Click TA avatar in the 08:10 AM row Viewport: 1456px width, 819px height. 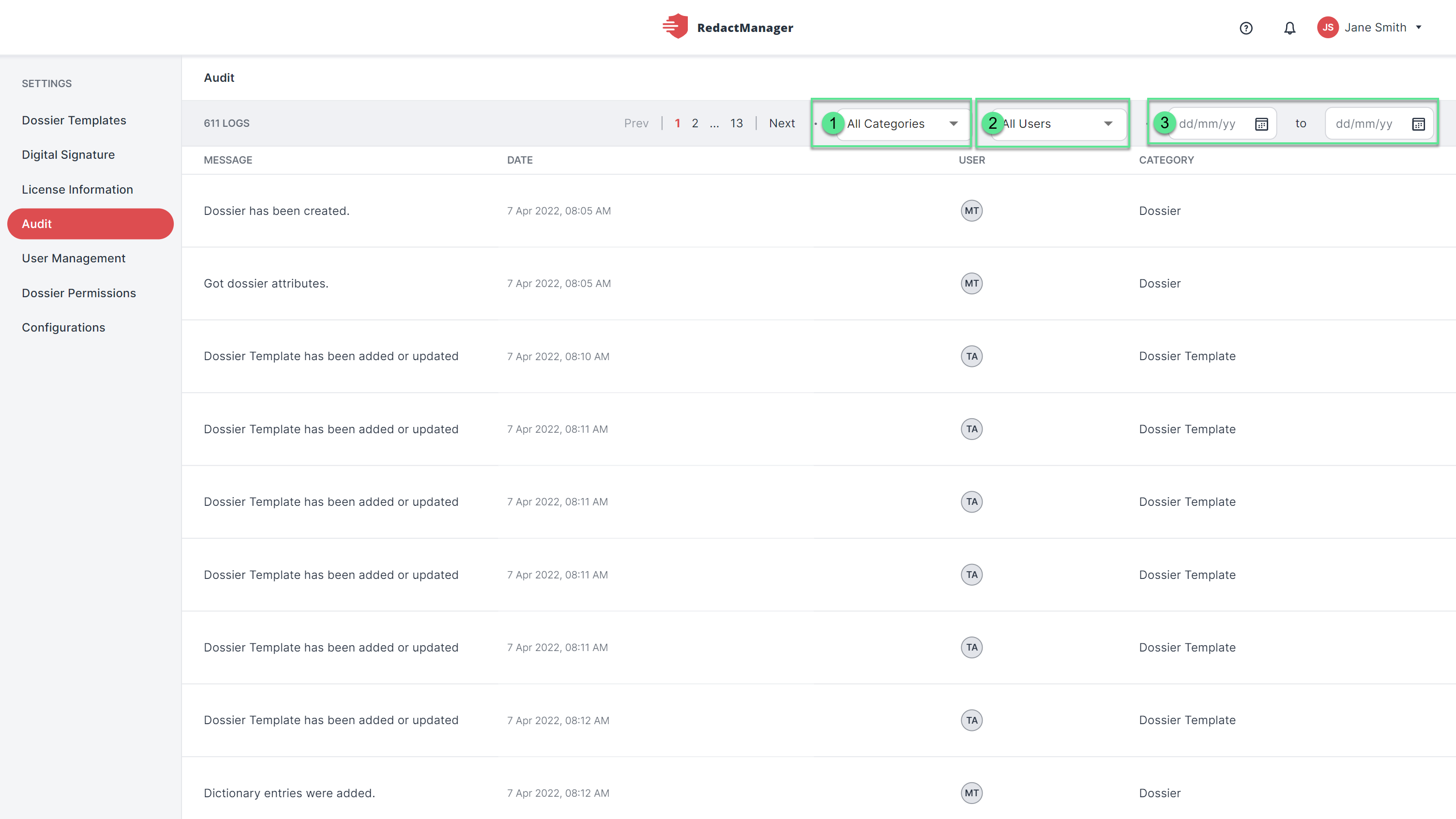971,356
